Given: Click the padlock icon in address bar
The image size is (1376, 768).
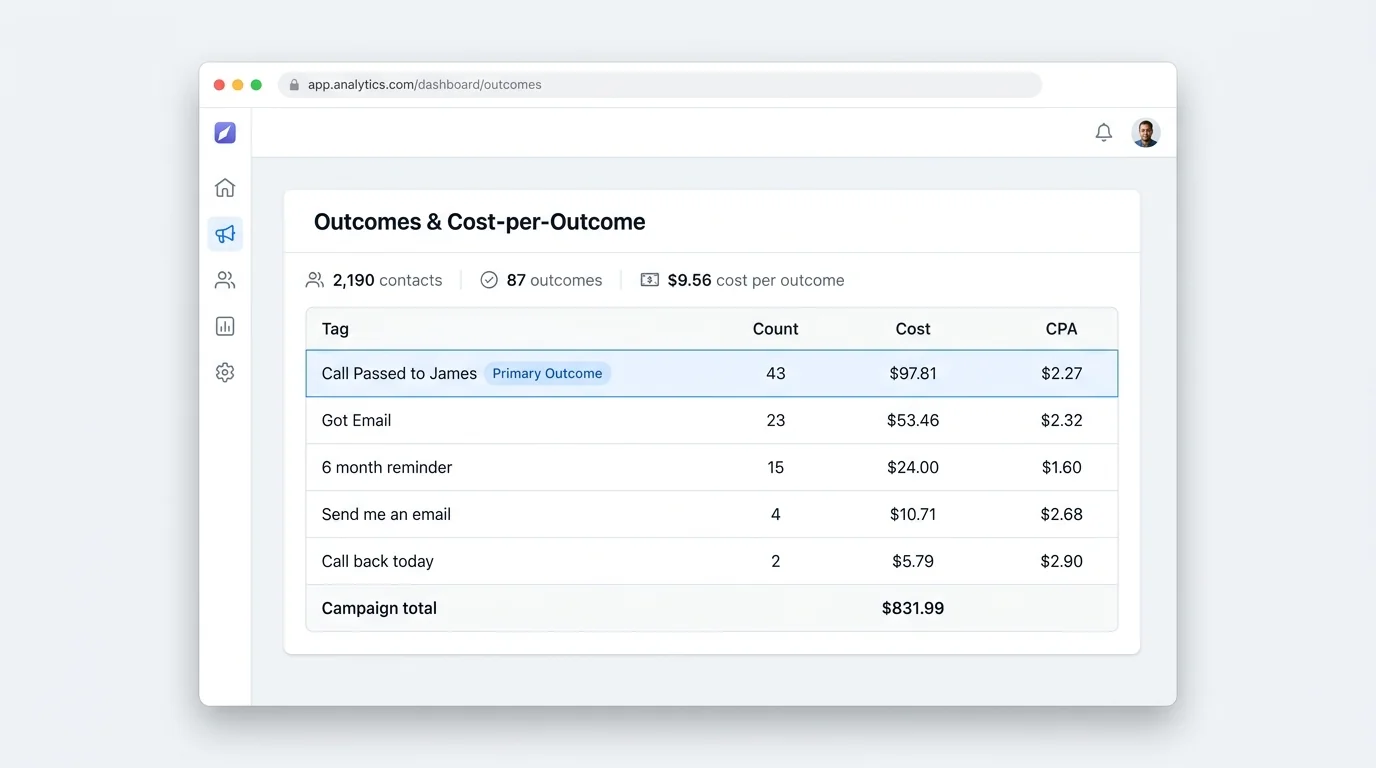Looking at the screenshot, I should coord(294,85).
